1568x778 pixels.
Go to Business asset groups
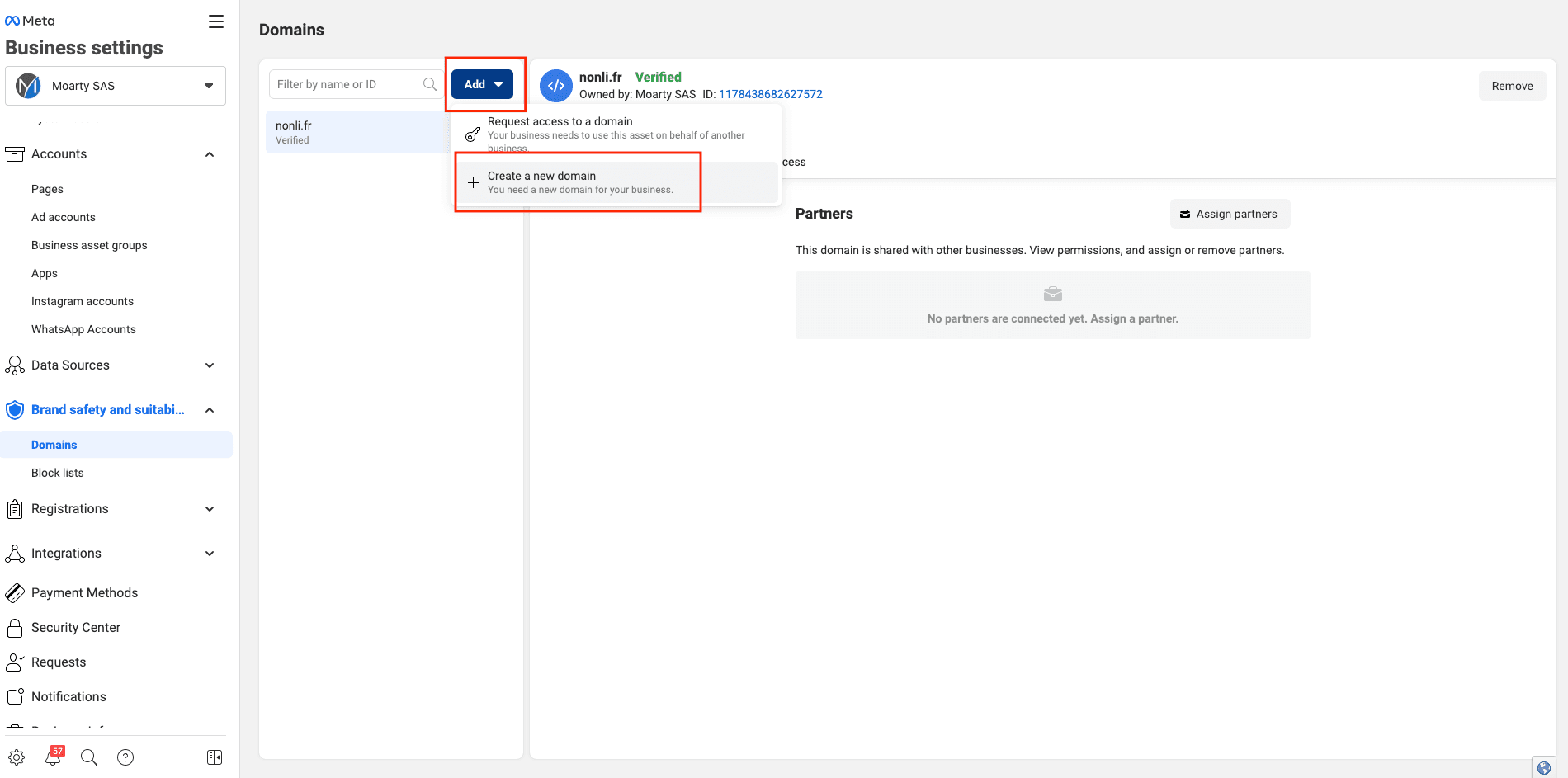click(89, 245)
